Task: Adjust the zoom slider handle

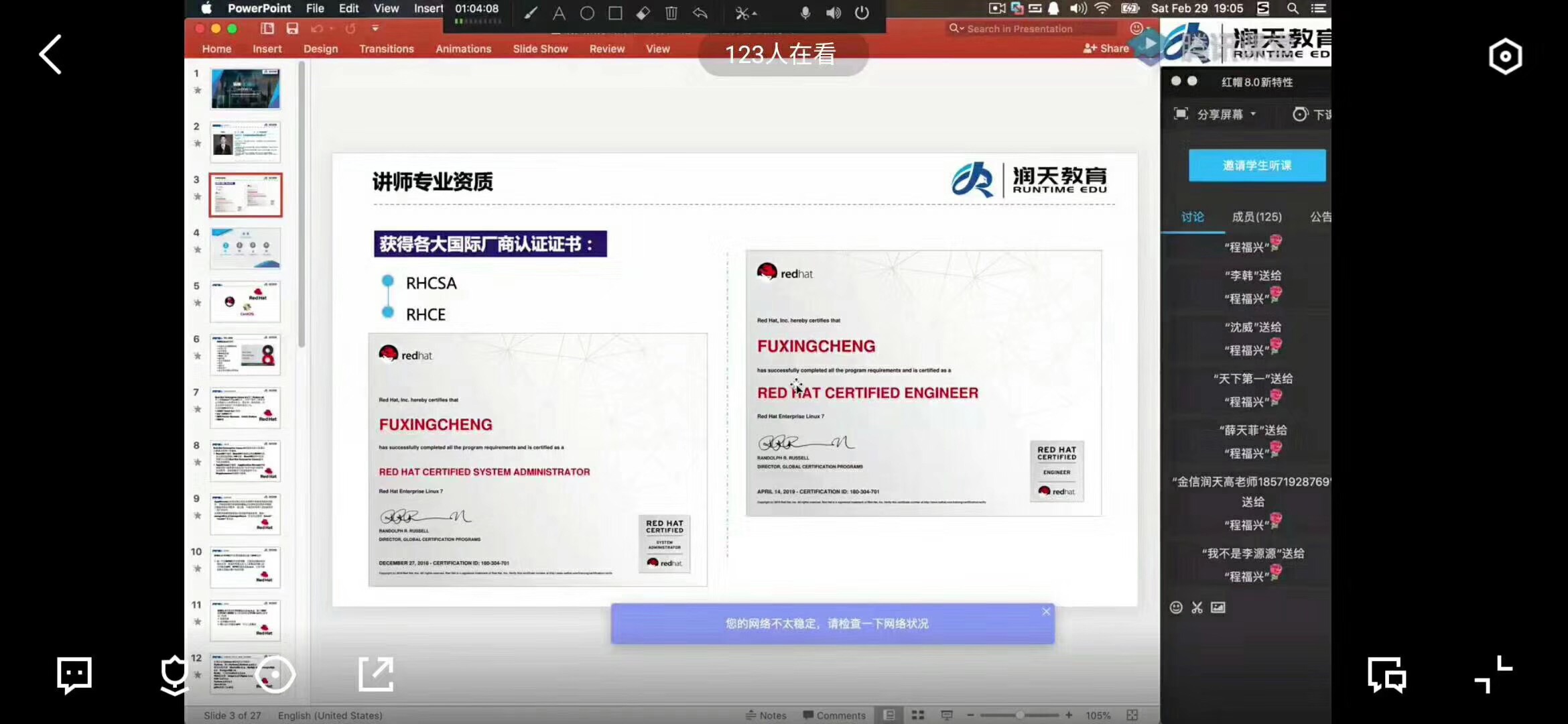Action: [x=1019, y=715]
